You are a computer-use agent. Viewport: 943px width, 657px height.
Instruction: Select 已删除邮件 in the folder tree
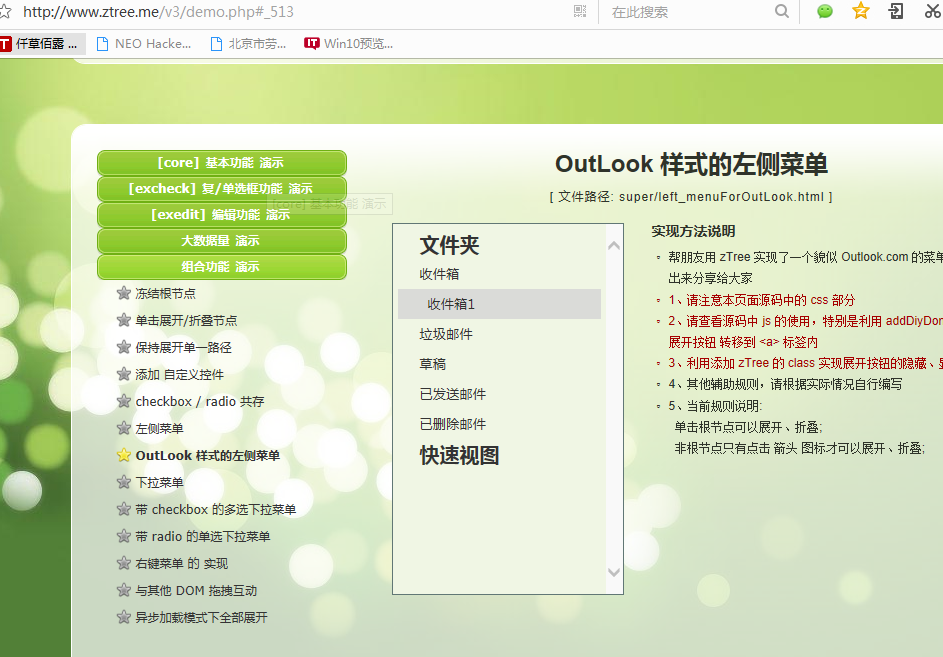click(452, 424)
